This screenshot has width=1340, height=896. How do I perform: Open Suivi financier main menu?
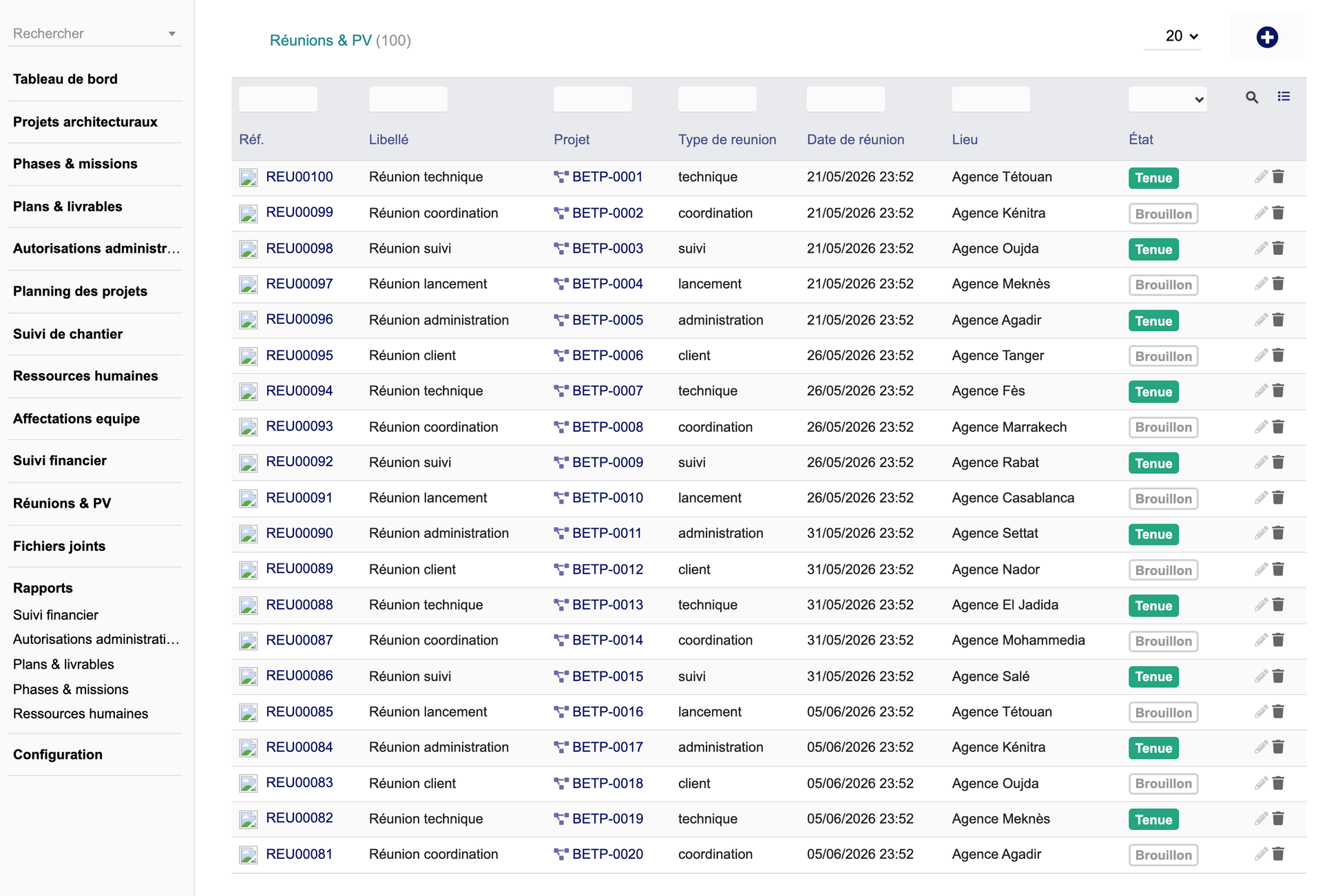[x=60, y=461]
